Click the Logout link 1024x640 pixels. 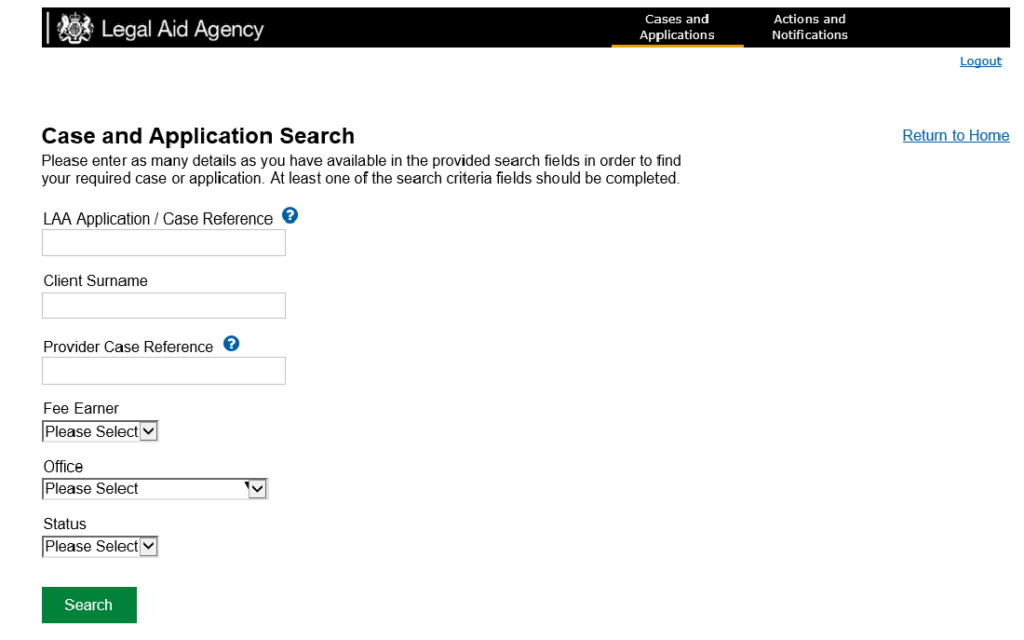980,62
